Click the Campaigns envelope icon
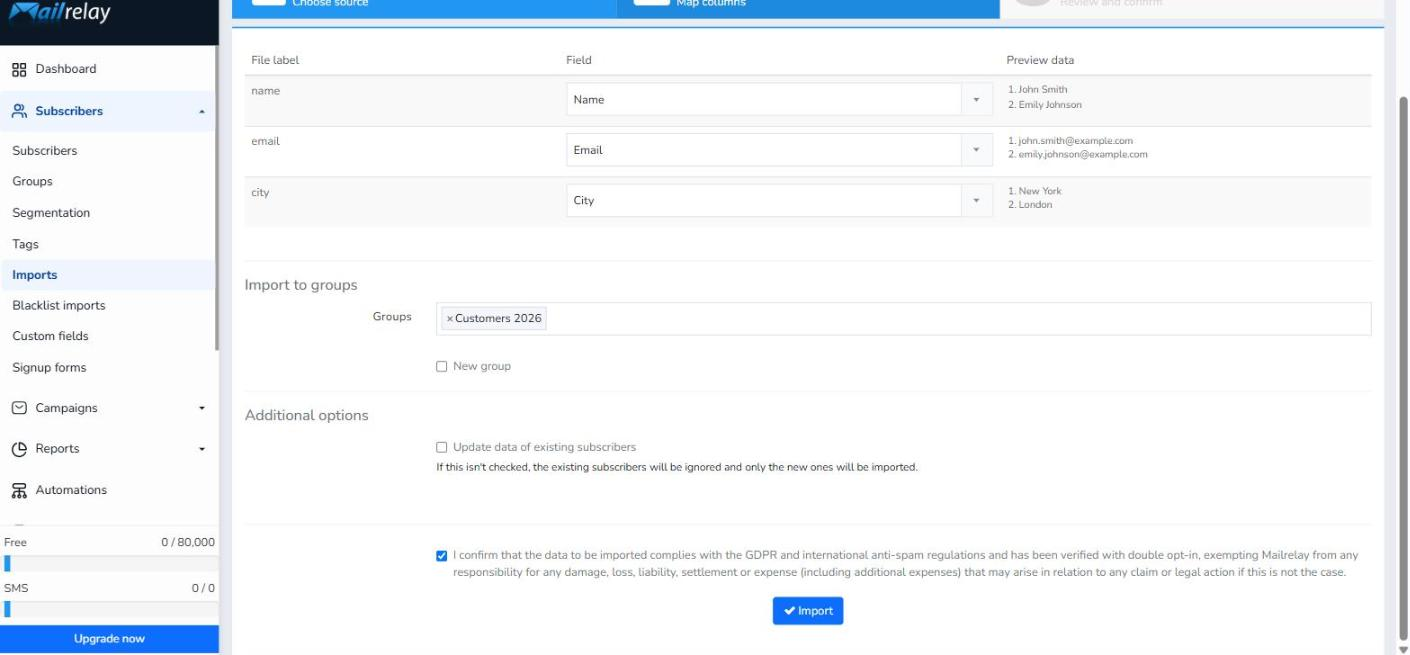The width and height of the screenshot is (1410, 655). tap(19, 408)
